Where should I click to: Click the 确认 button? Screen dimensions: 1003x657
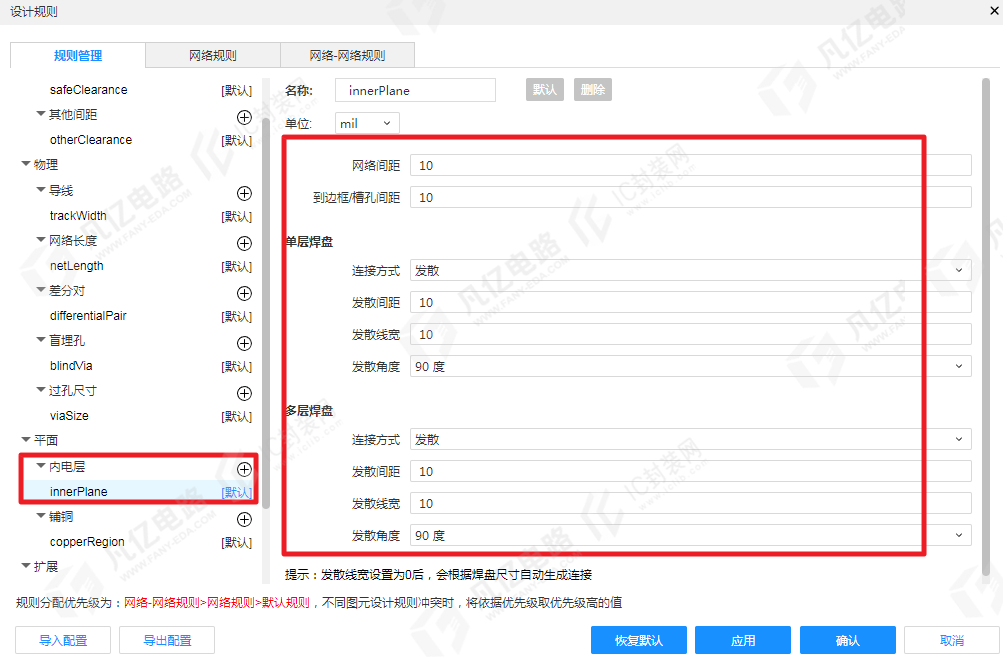click(x=848, y=640)
